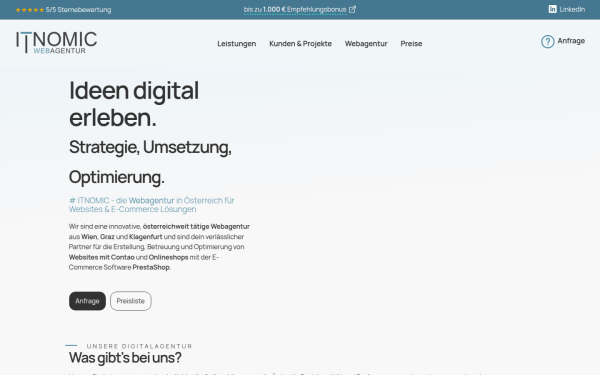
Task: Click the bold word 'Klagenfurt'
Action: [145, 237]
